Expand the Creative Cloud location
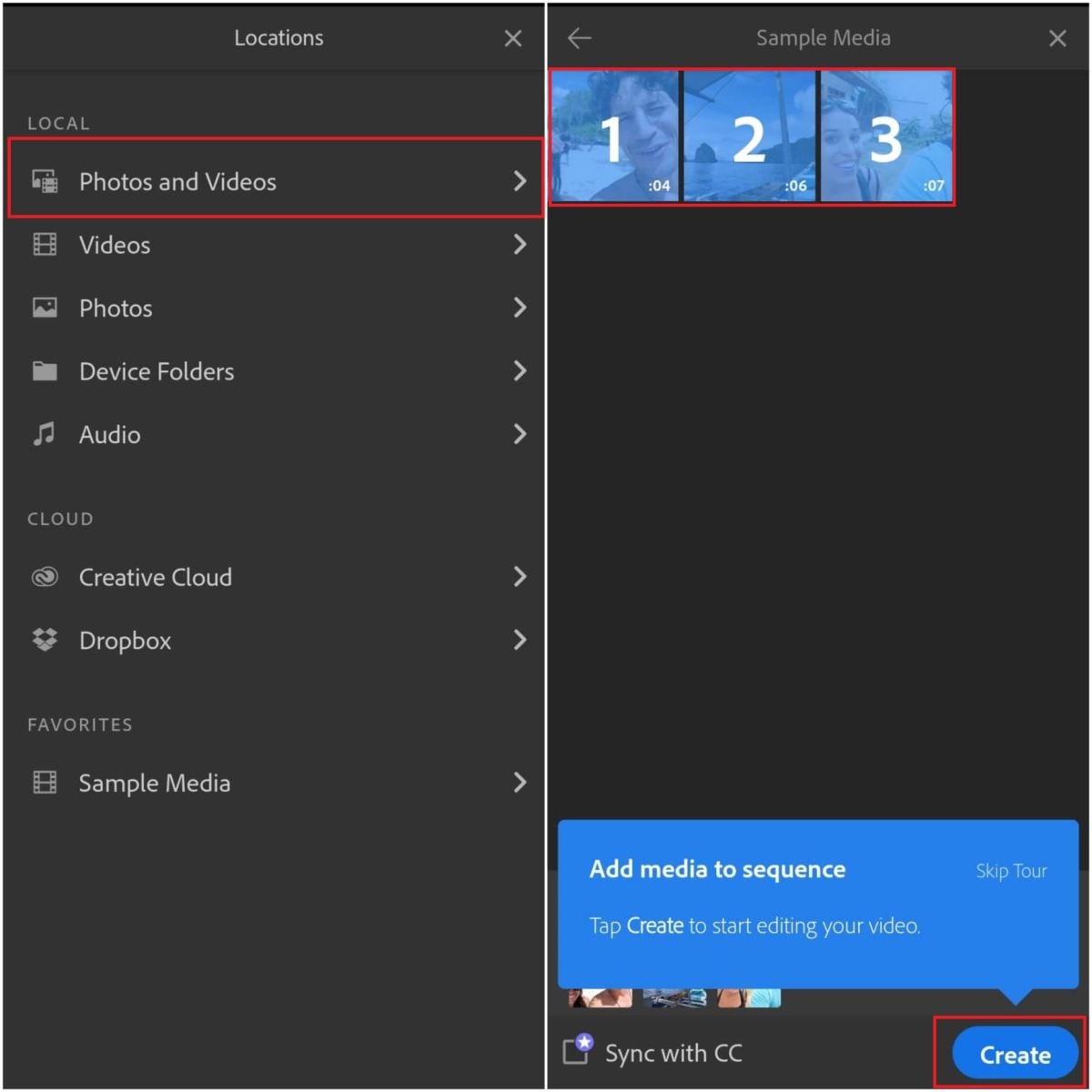The height and width of the screenshot is (1092, 1092). tap(520, 576)
